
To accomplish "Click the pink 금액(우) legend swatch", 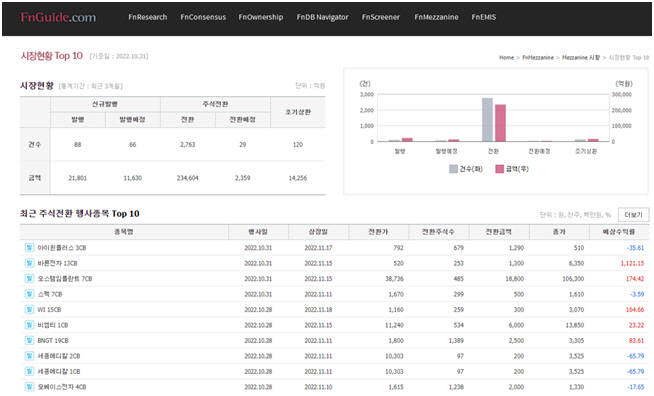I will (x=499, y=169).
